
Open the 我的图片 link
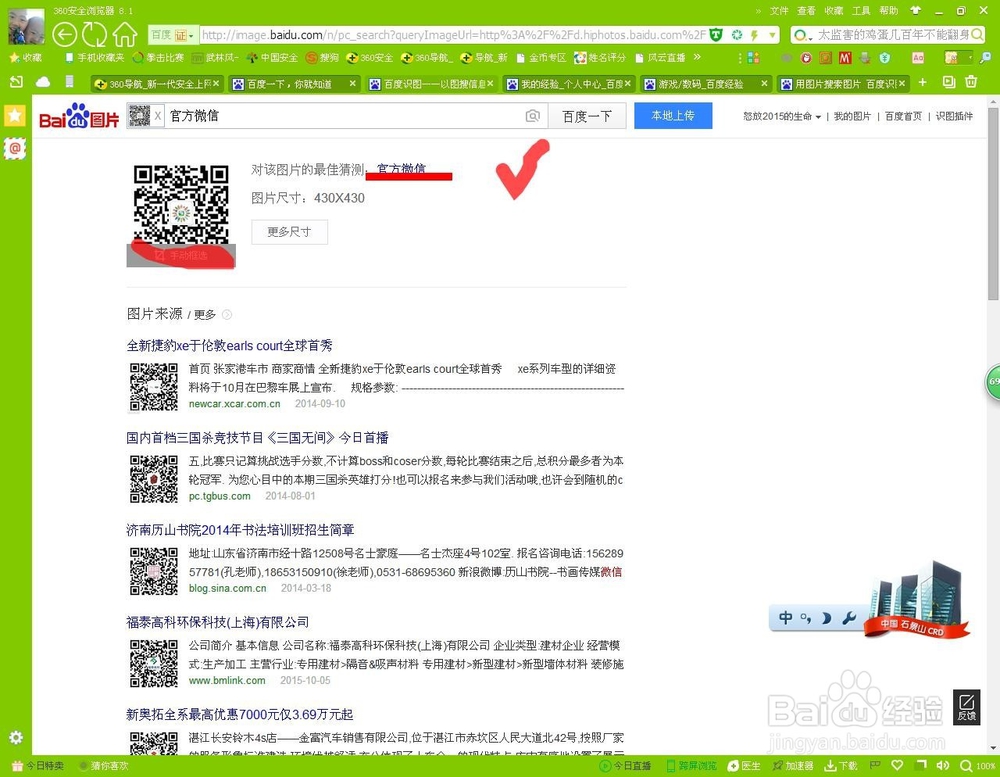(x=852, y=116)
